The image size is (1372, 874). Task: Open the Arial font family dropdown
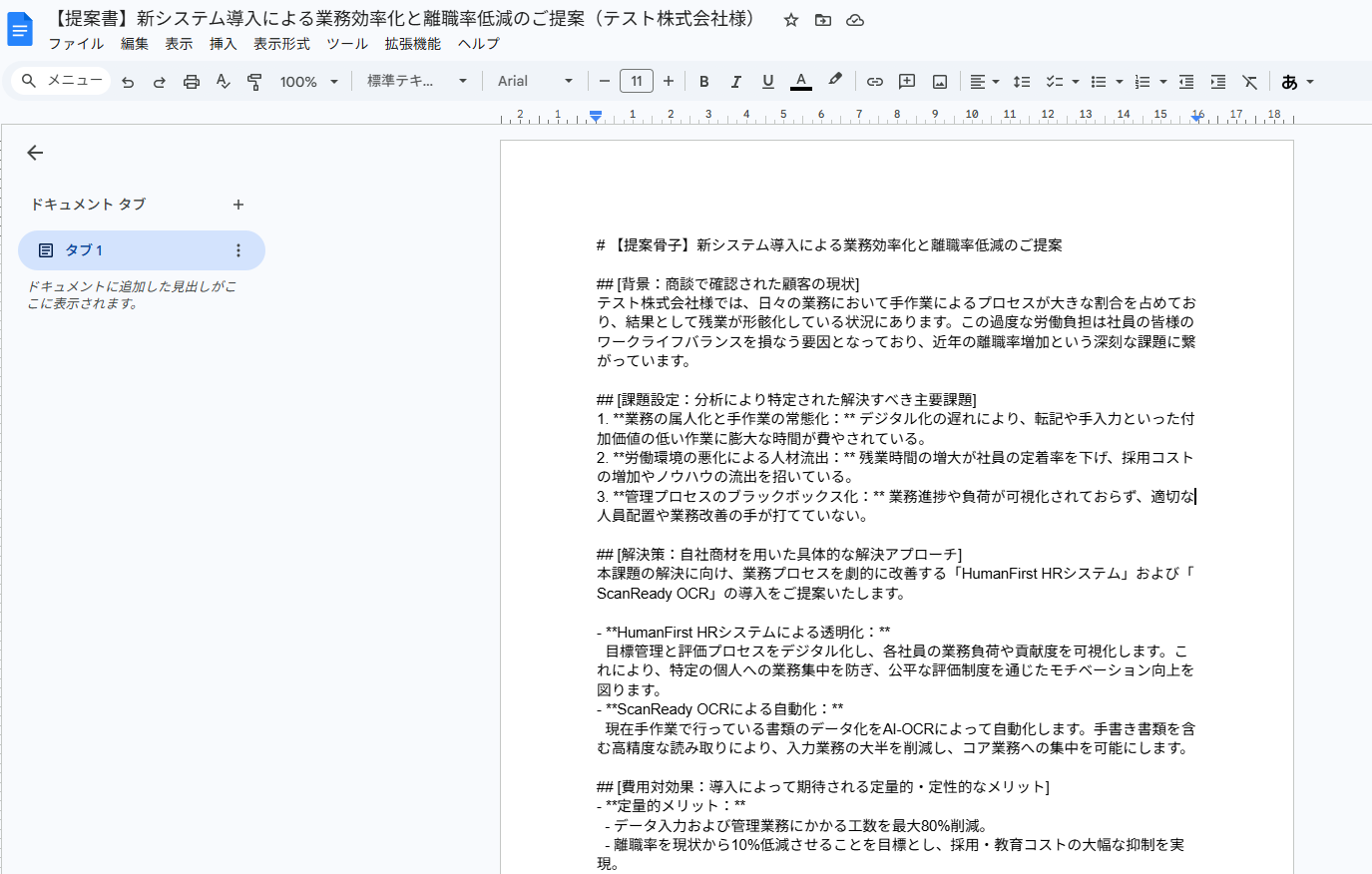(536, 81)
